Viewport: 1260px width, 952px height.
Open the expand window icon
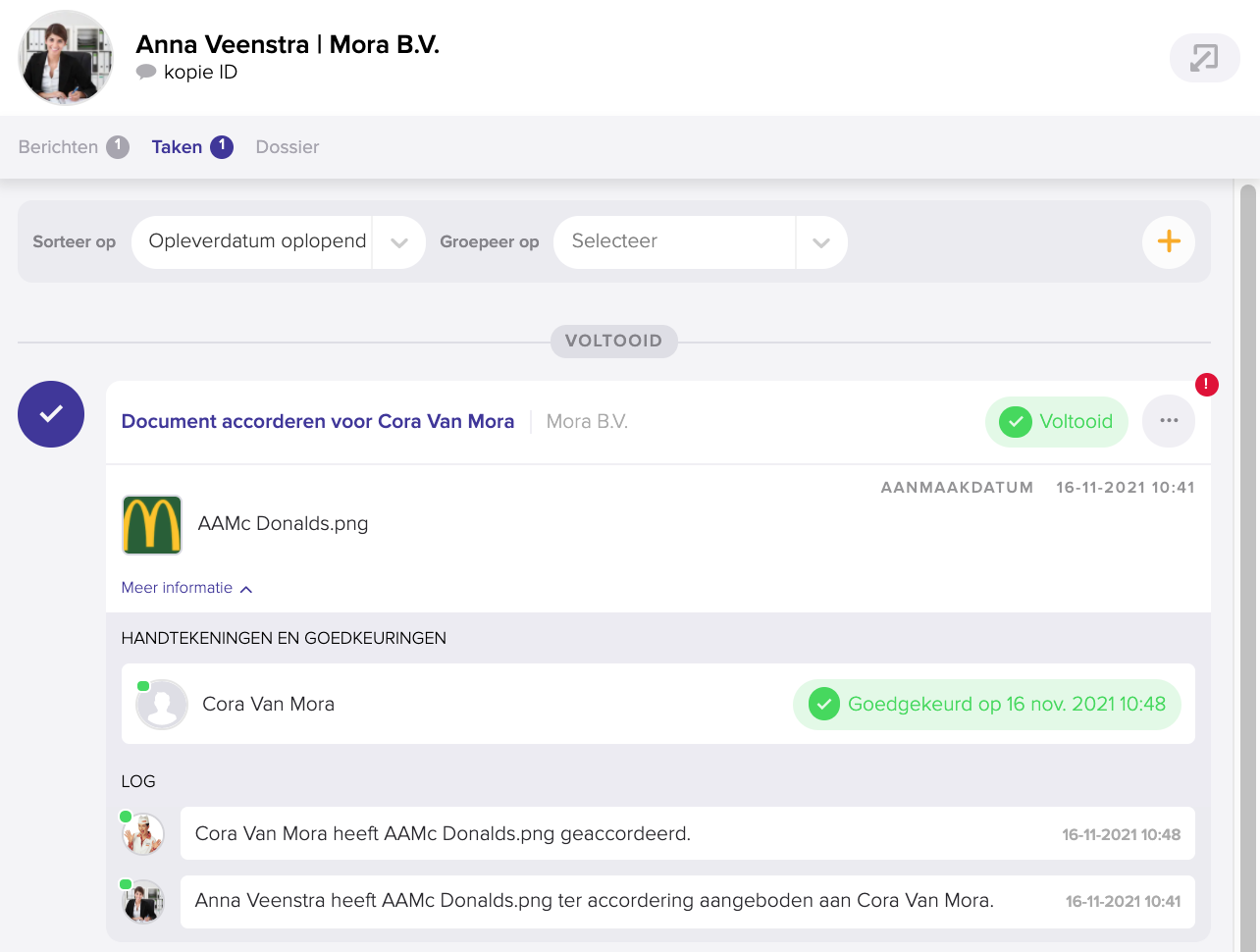pyautogui.click(x=1204, y=58)
